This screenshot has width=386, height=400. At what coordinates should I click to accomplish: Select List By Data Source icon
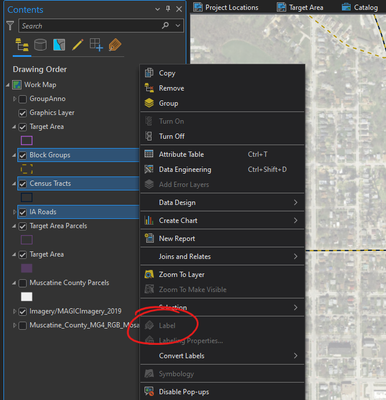(x=40, y=45)
